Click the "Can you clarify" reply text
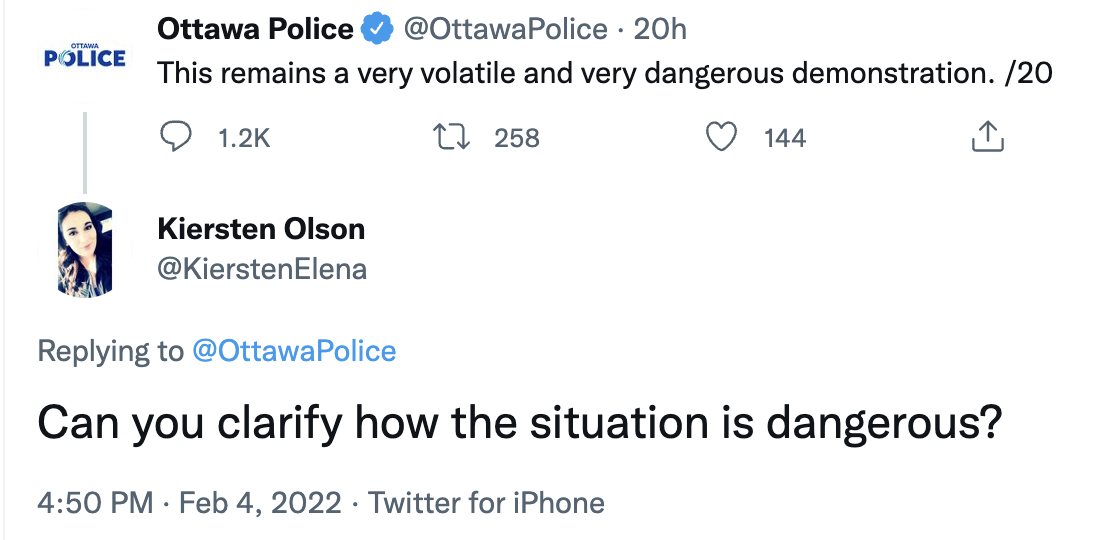The image size is (1098, 540). [x=519, y=424]
